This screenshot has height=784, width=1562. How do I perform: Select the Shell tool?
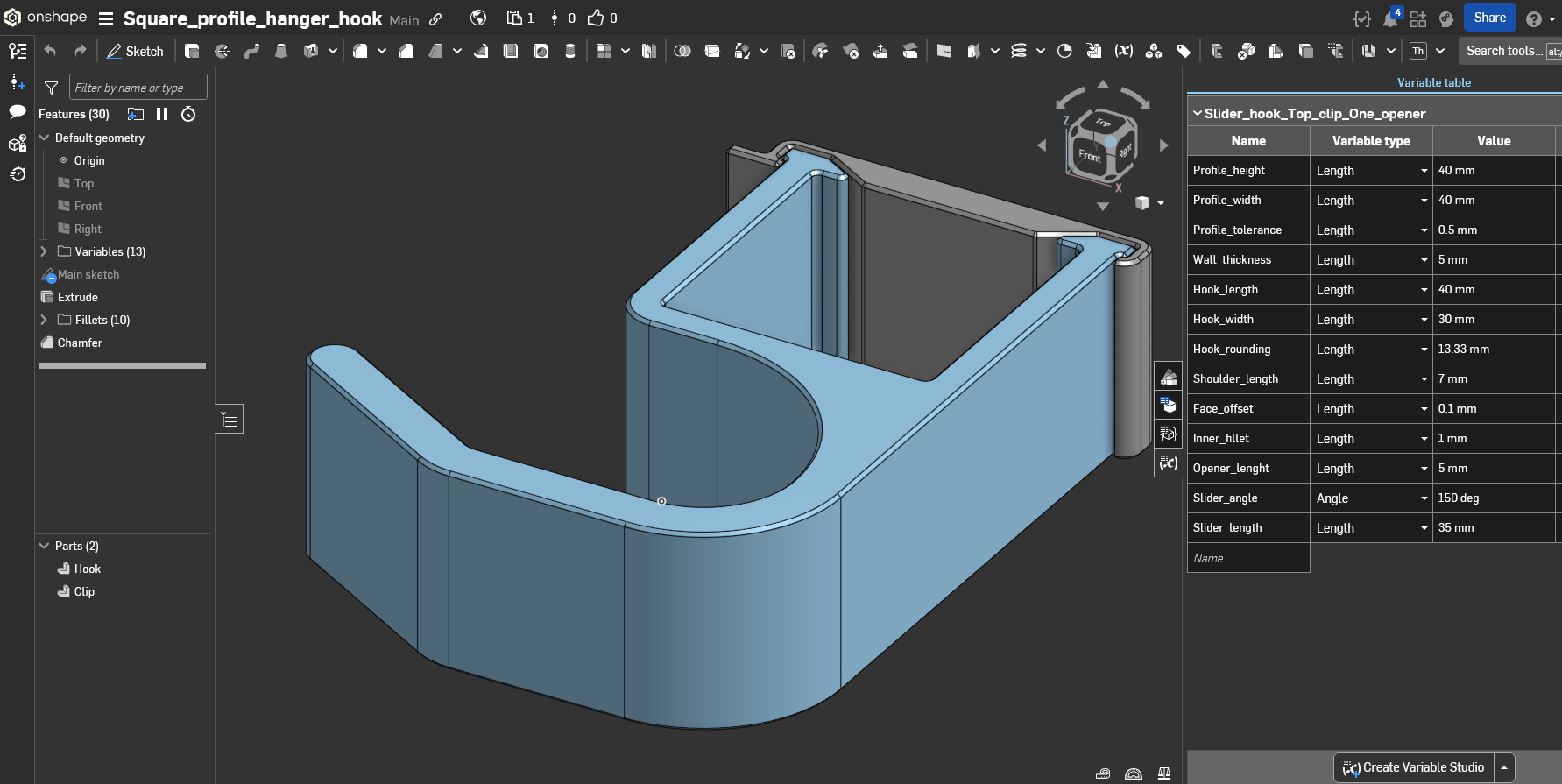(x=511, y=51)
